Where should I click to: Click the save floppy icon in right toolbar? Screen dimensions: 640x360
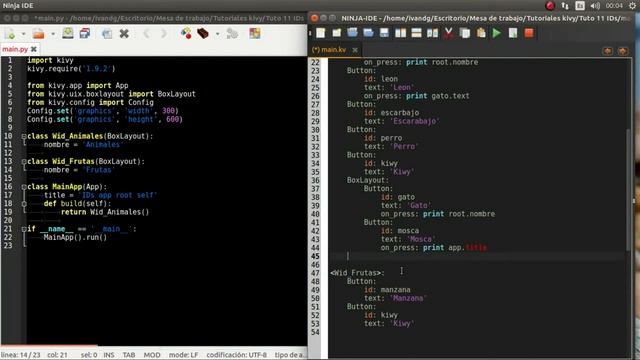[x=384, y=33]
